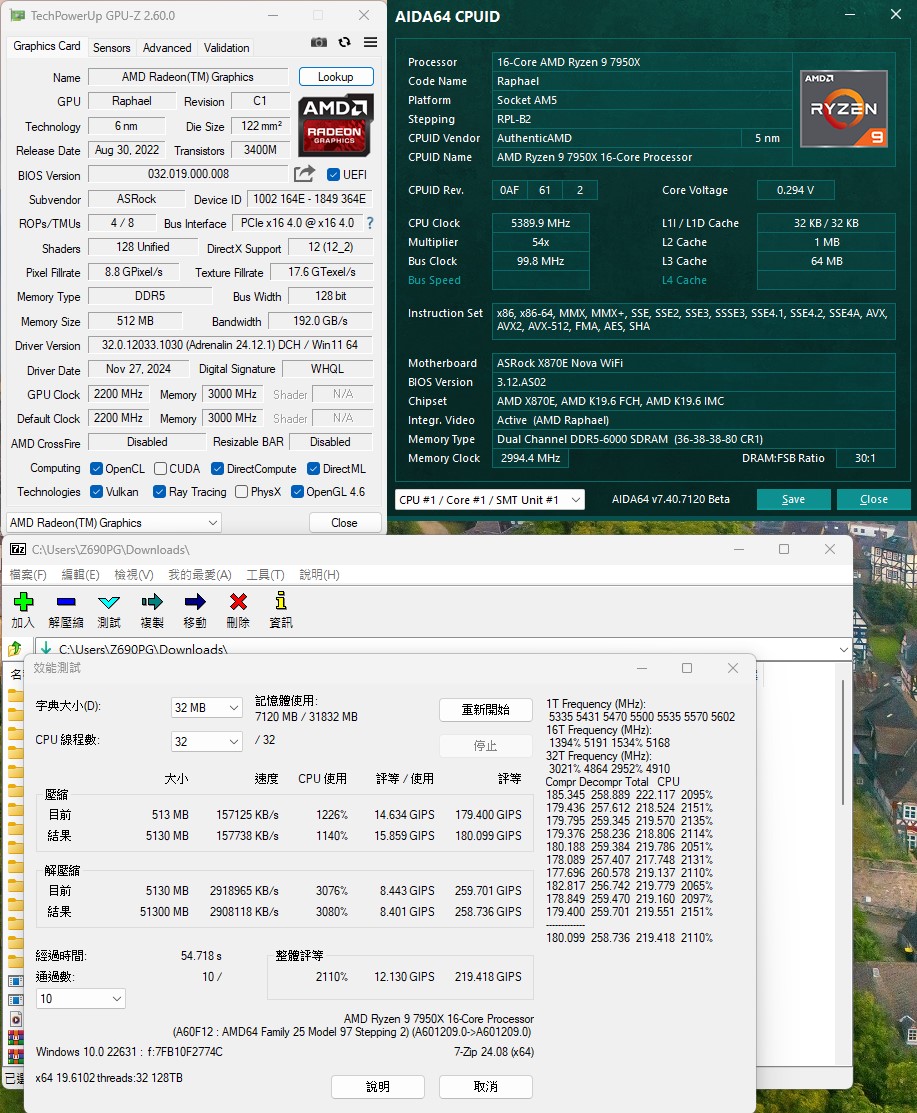
Task: Open the 7-Zip 檔案(F) menu
Action: tap(28, 575)
